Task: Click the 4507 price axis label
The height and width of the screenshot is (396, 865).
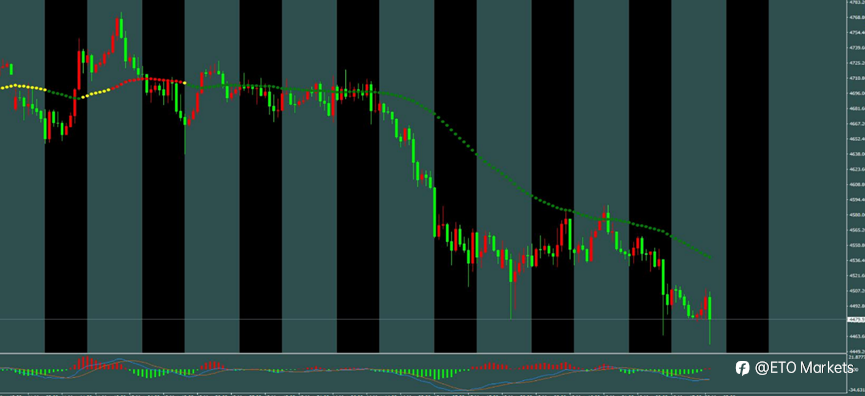Action: point(857,291)
